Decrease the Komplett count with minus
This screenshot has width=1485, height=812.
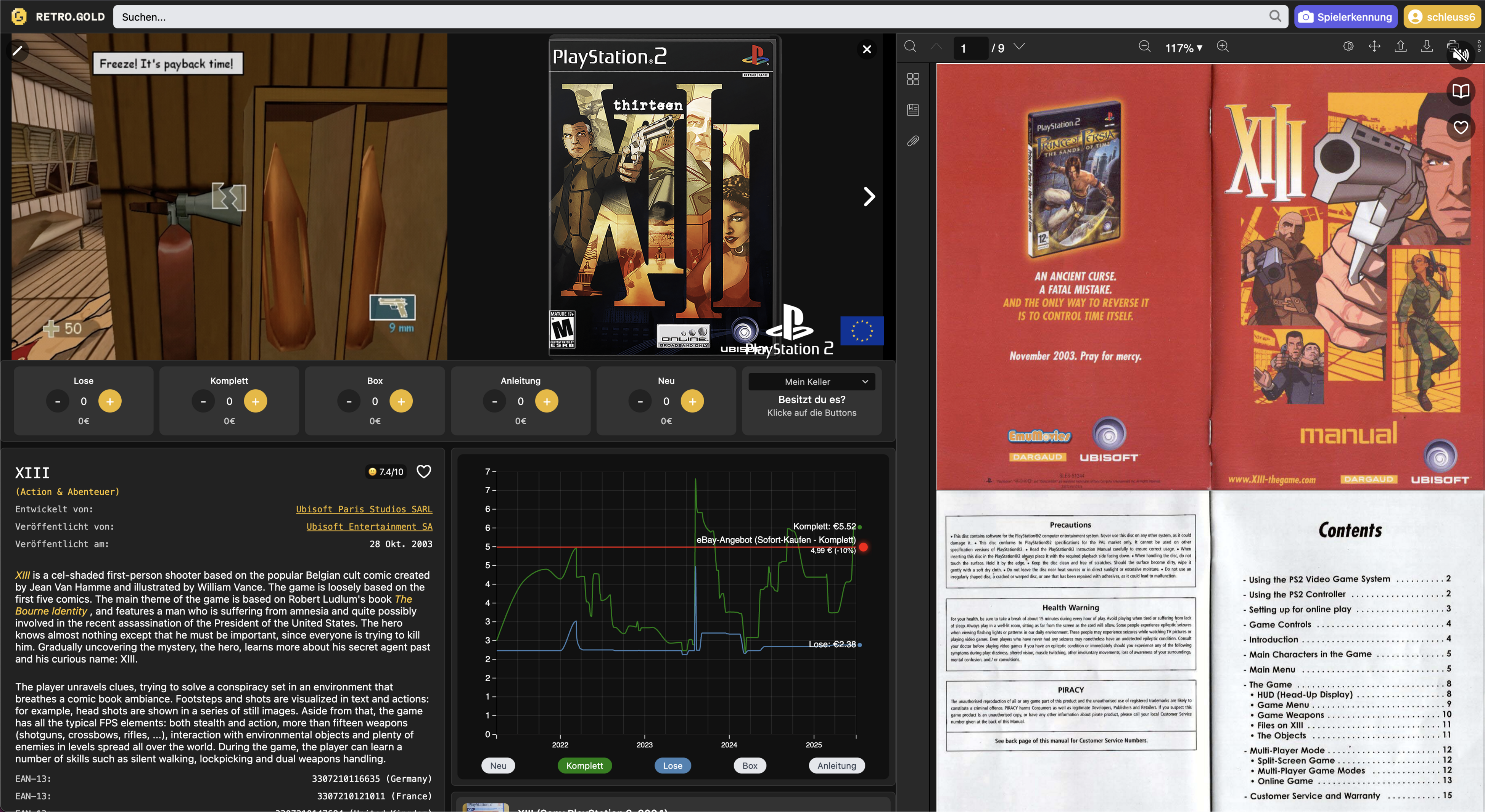pyautogui.click(x=203, y=401)
